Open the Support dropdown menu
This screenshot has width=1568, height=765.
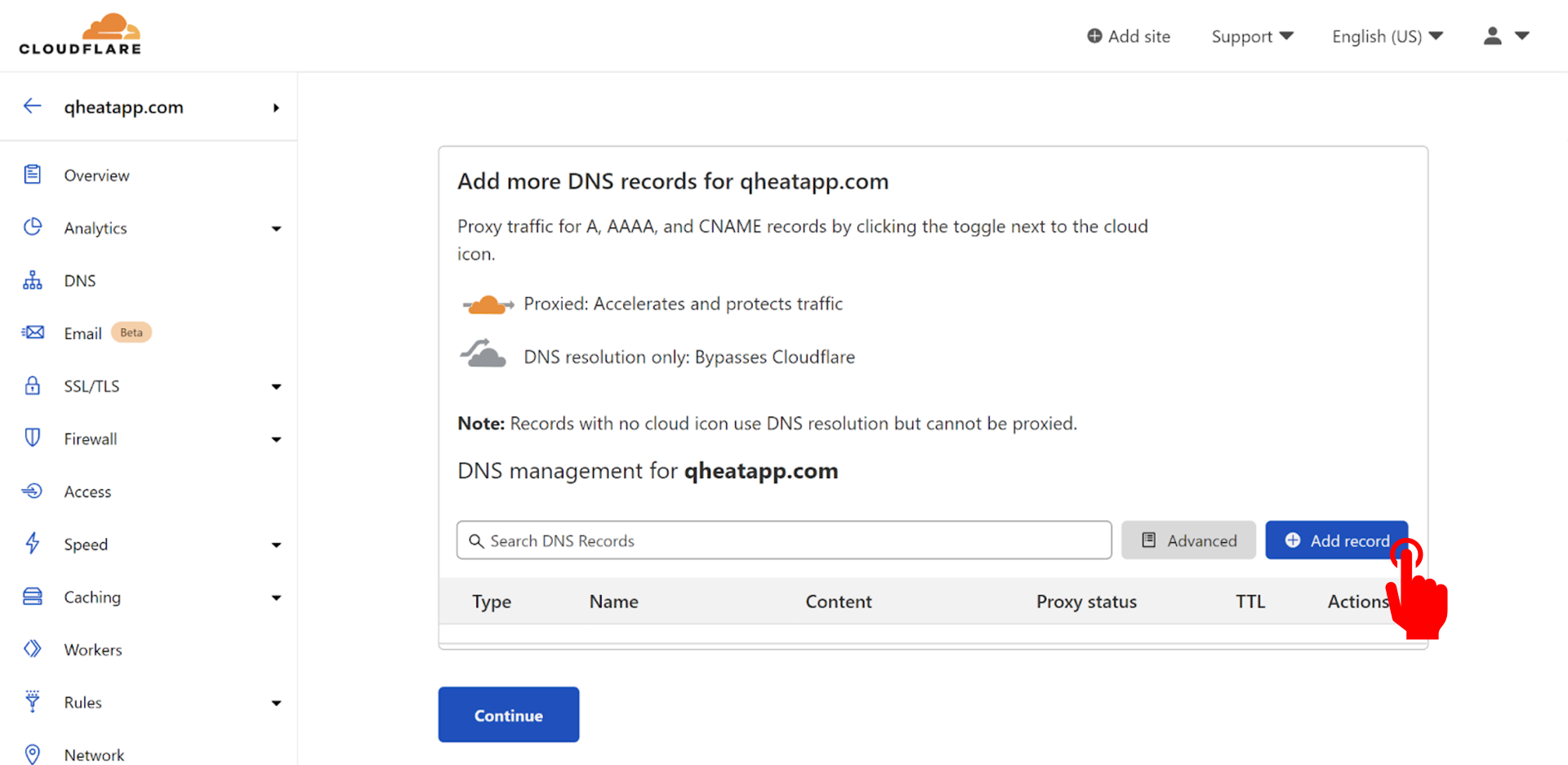tap(1252, 36)
